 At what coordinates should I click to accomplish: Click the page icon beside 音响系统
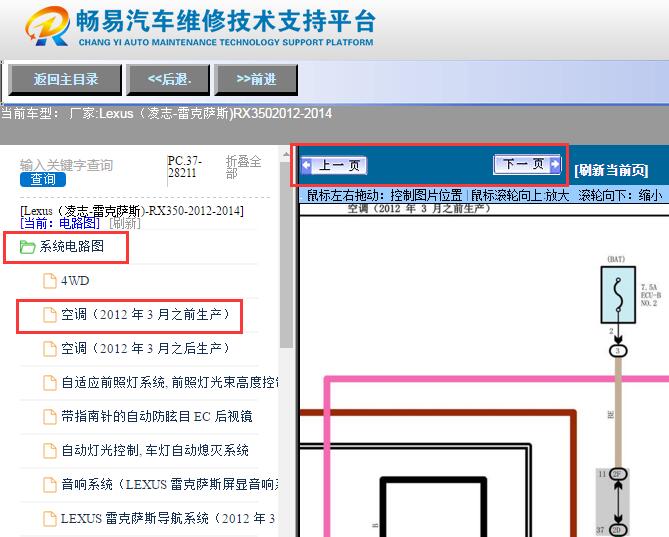pos(50,485)
